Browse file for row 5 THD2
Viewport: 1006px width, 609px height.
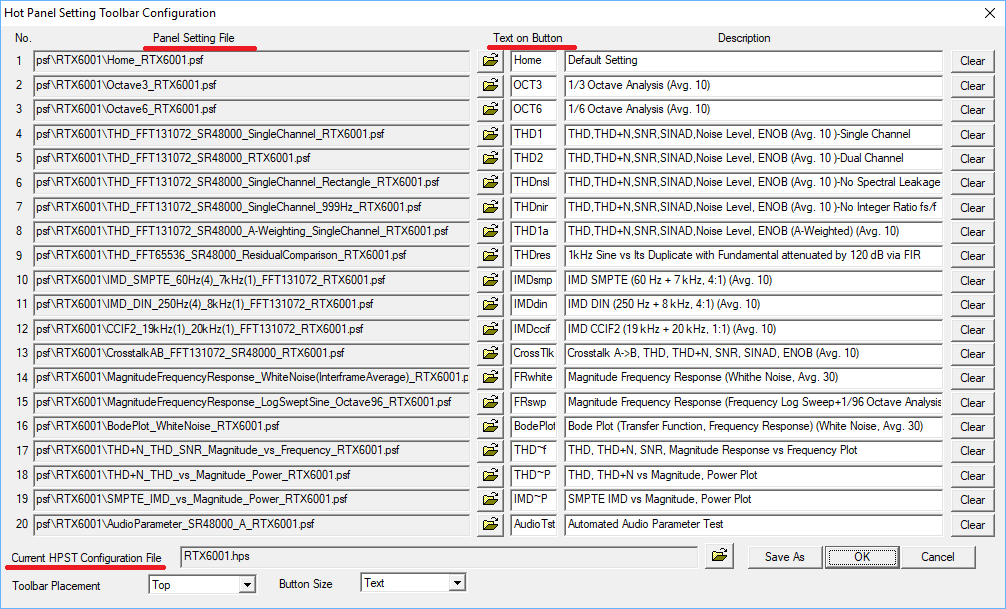tap(490, 159)
